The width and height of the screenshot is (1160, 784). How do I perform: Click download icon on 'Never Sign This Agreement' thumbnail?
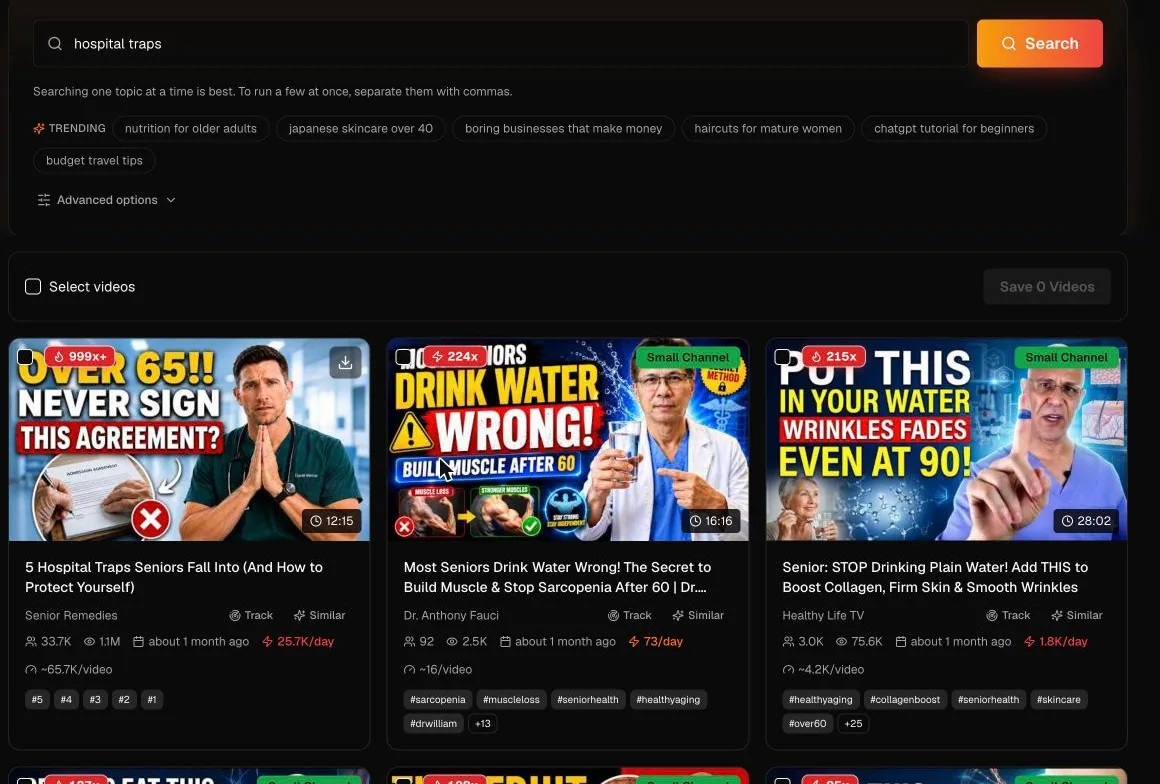345,362
